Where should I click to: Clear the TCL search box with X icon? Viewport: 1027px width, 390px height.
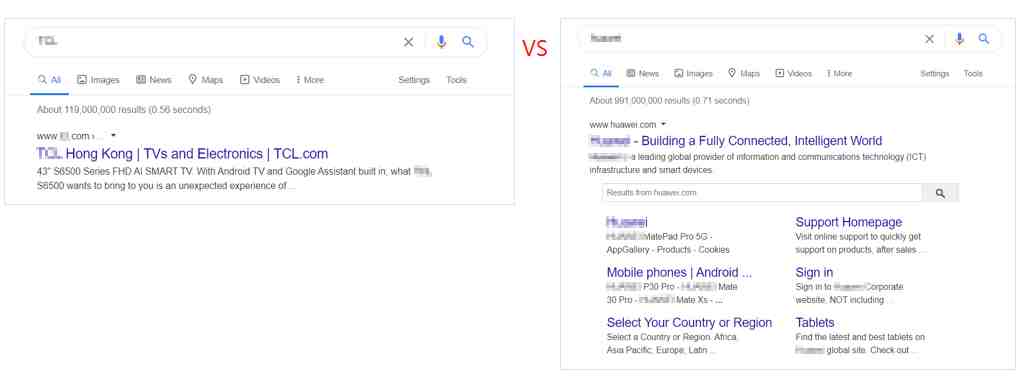[x=408, y=42]
